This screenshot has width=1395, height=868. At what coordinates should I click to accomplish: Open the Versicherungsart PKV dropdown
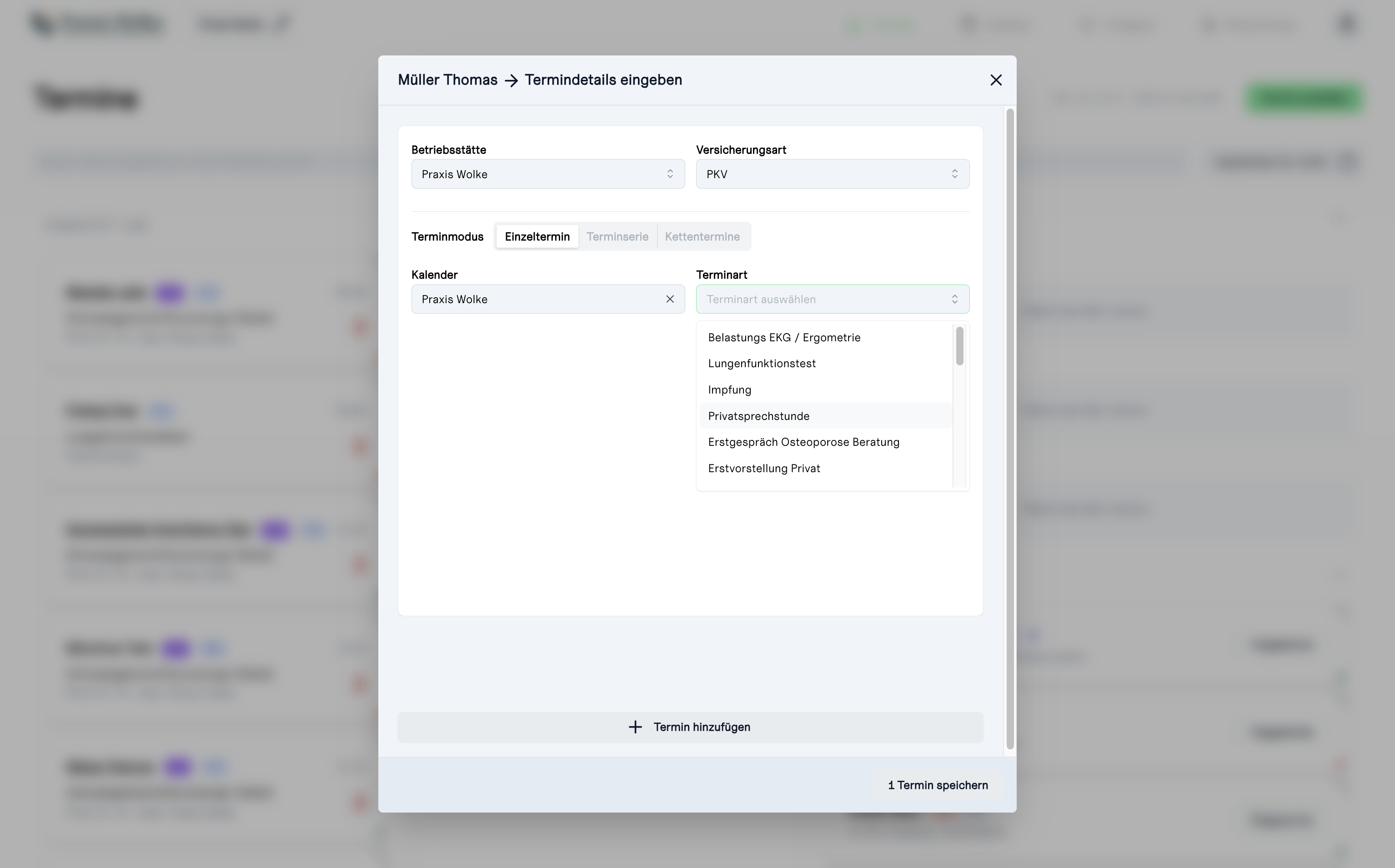[x=833, y=174]
